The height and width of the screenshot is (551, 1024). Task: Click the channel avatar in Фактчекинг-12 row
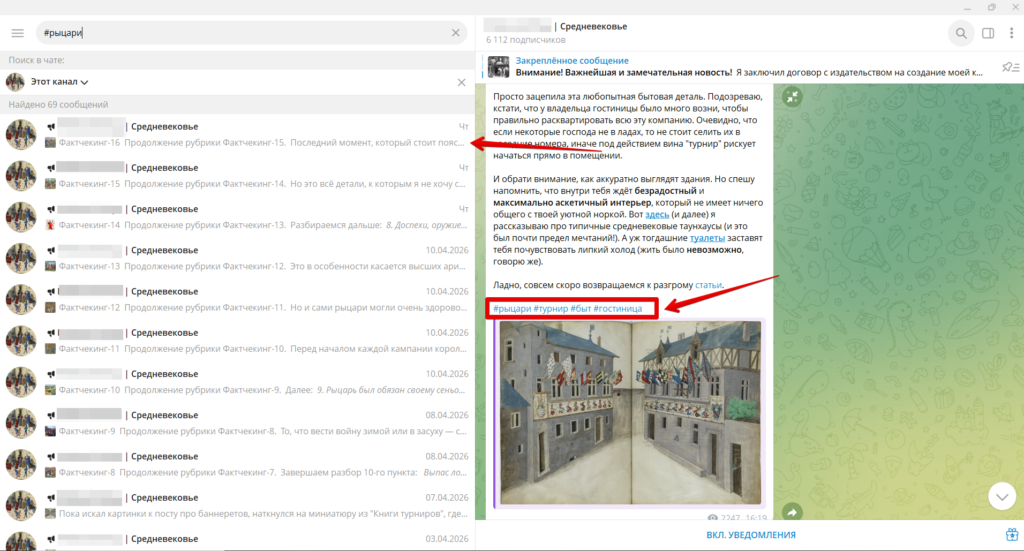(21, 300)
